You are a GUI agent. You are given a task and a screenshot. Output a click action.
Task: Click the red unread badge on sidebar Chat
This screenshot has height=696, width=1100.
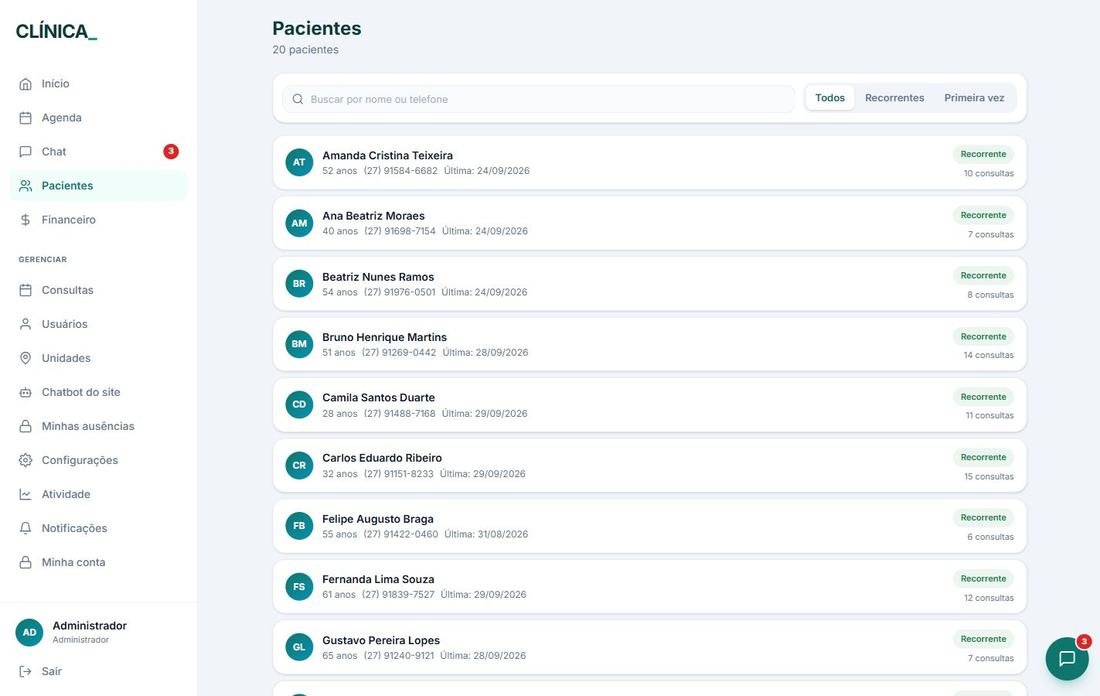pyautogui.click(x=170, y=151)
